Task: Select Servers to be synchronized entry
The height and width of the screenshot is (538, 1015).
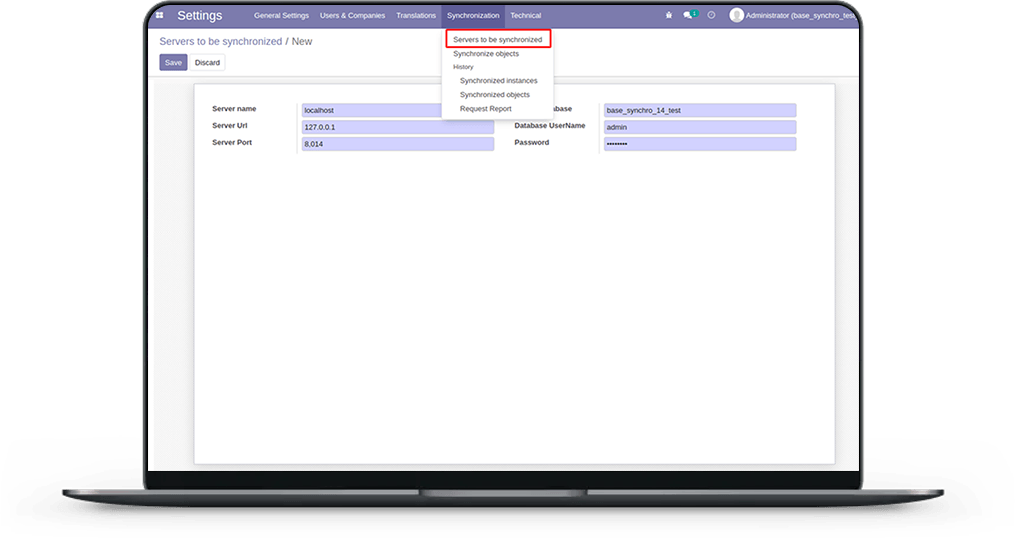Action: (x=498, y=39)
